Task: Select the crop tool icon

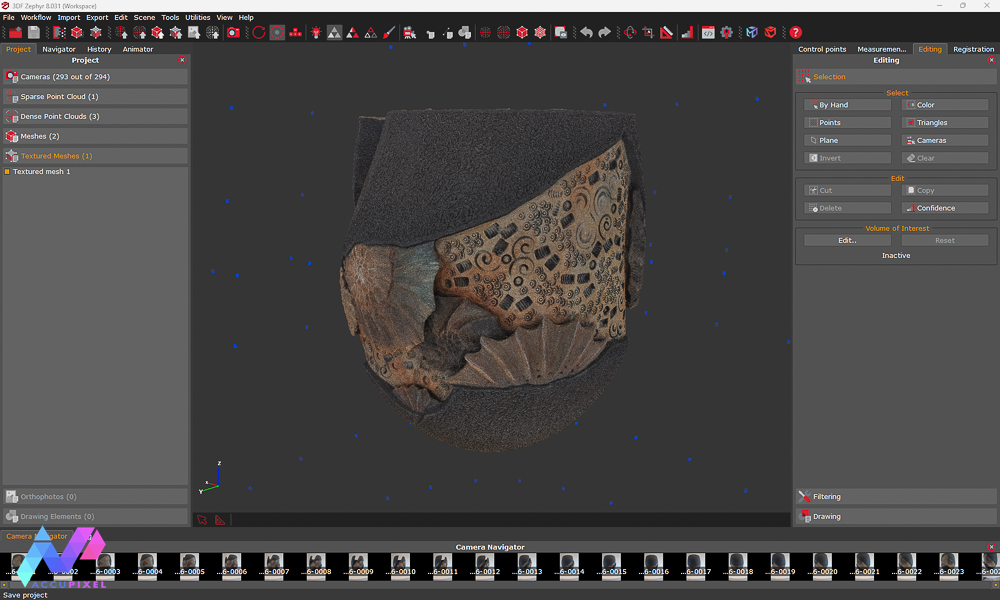Action: click(648, 31)
